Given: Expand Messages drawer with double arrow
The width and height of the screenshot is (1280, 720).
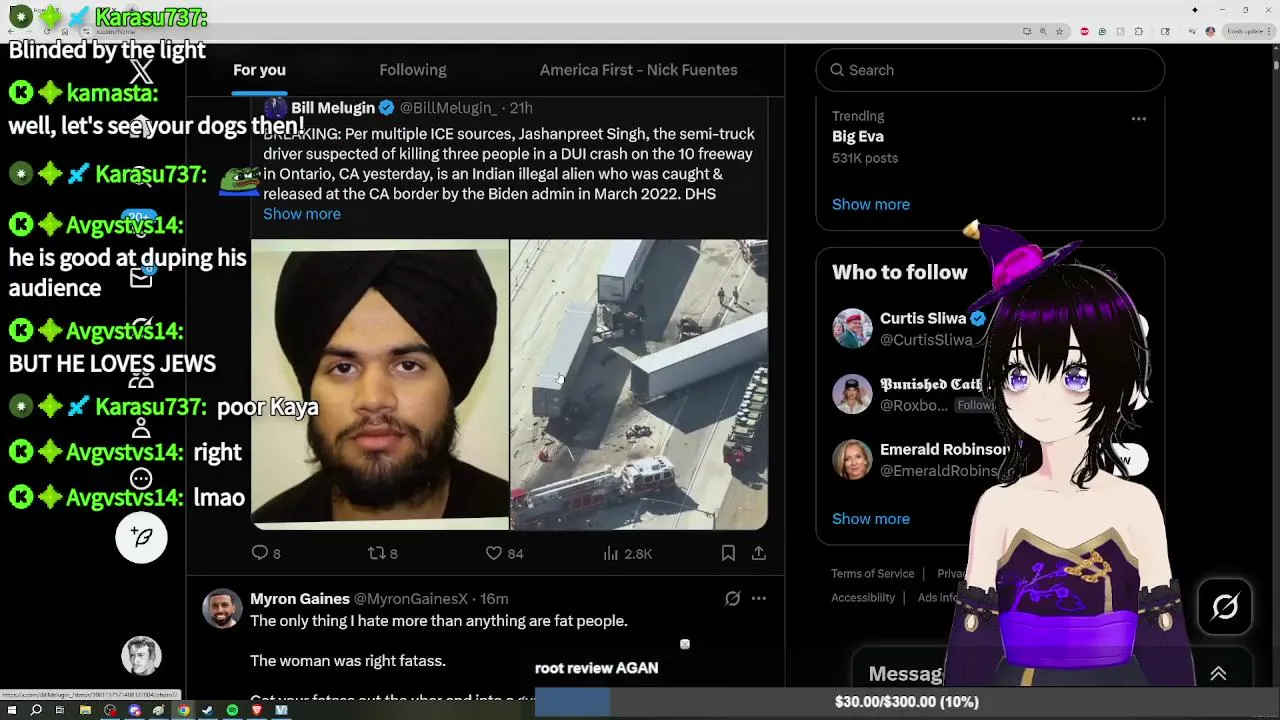Looking at the screenshot, I should [1218, 674].
